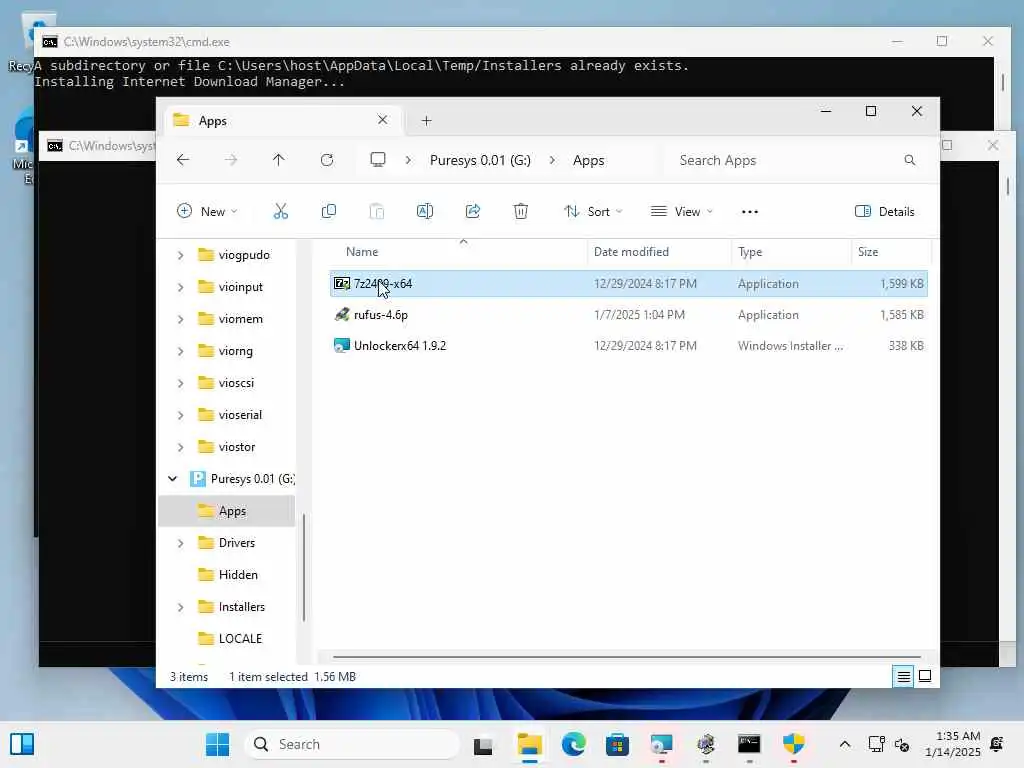
Task: Click the forward navigation arrow
Action: click(x=231, y=160)
